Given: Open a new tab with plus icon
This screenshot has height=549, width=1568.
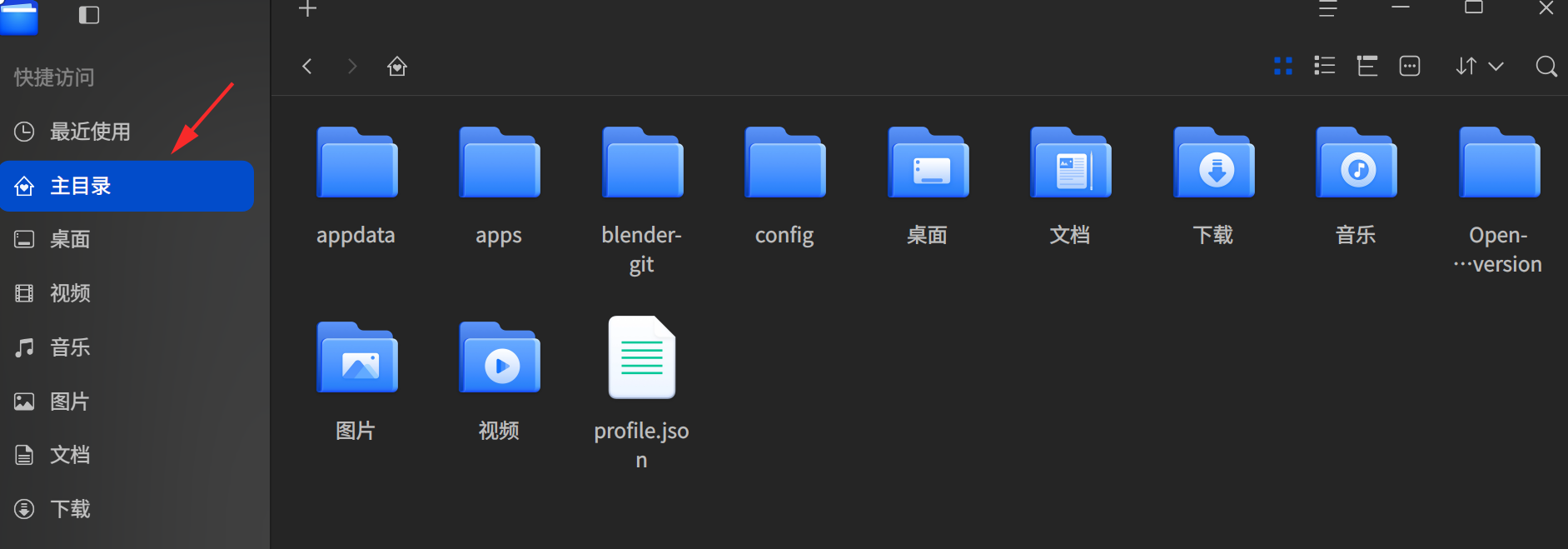Looking at the screenshot, I should tap(308, 9).
